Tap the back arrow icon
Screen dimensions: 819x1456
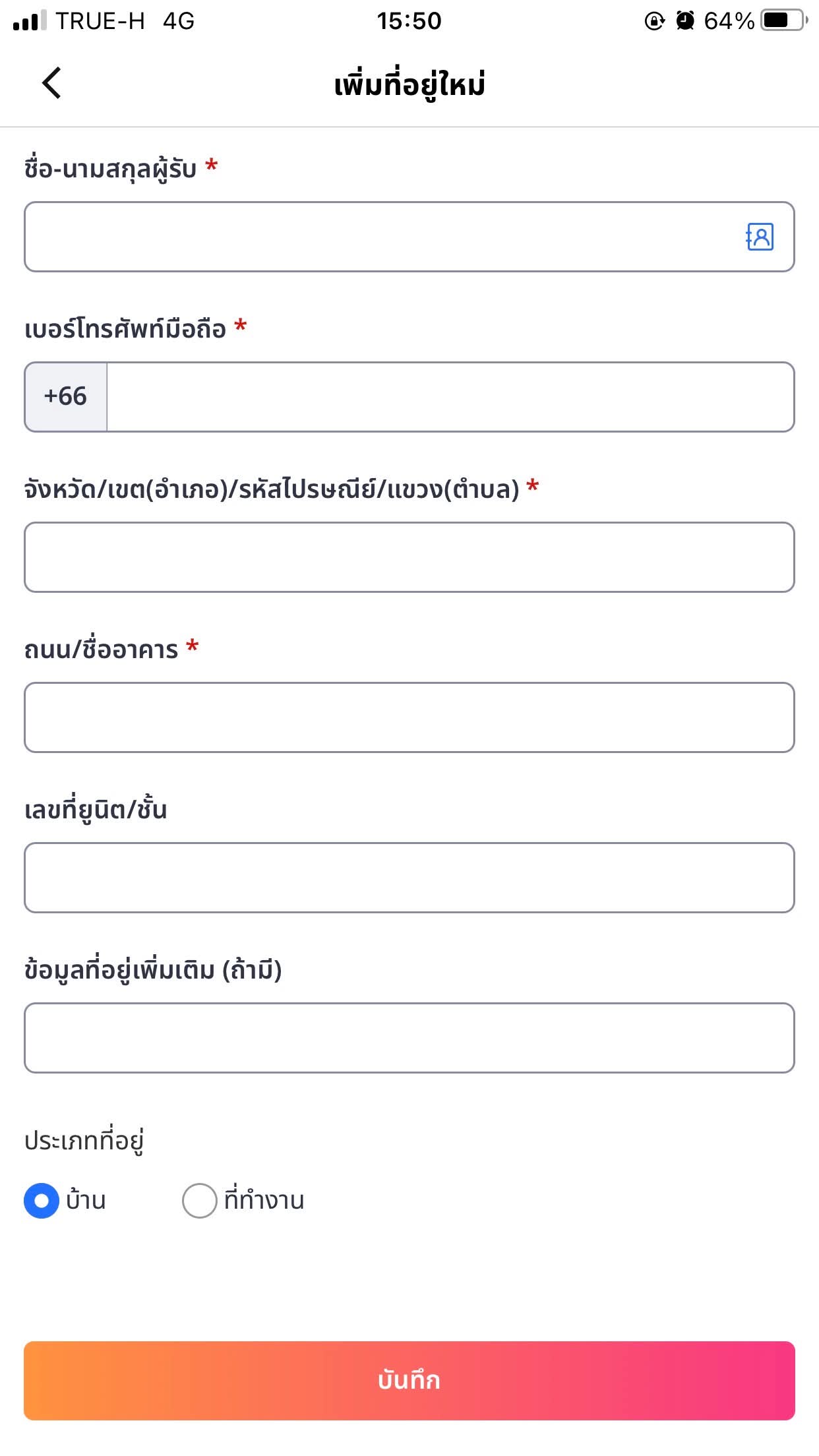click(51, 83)
